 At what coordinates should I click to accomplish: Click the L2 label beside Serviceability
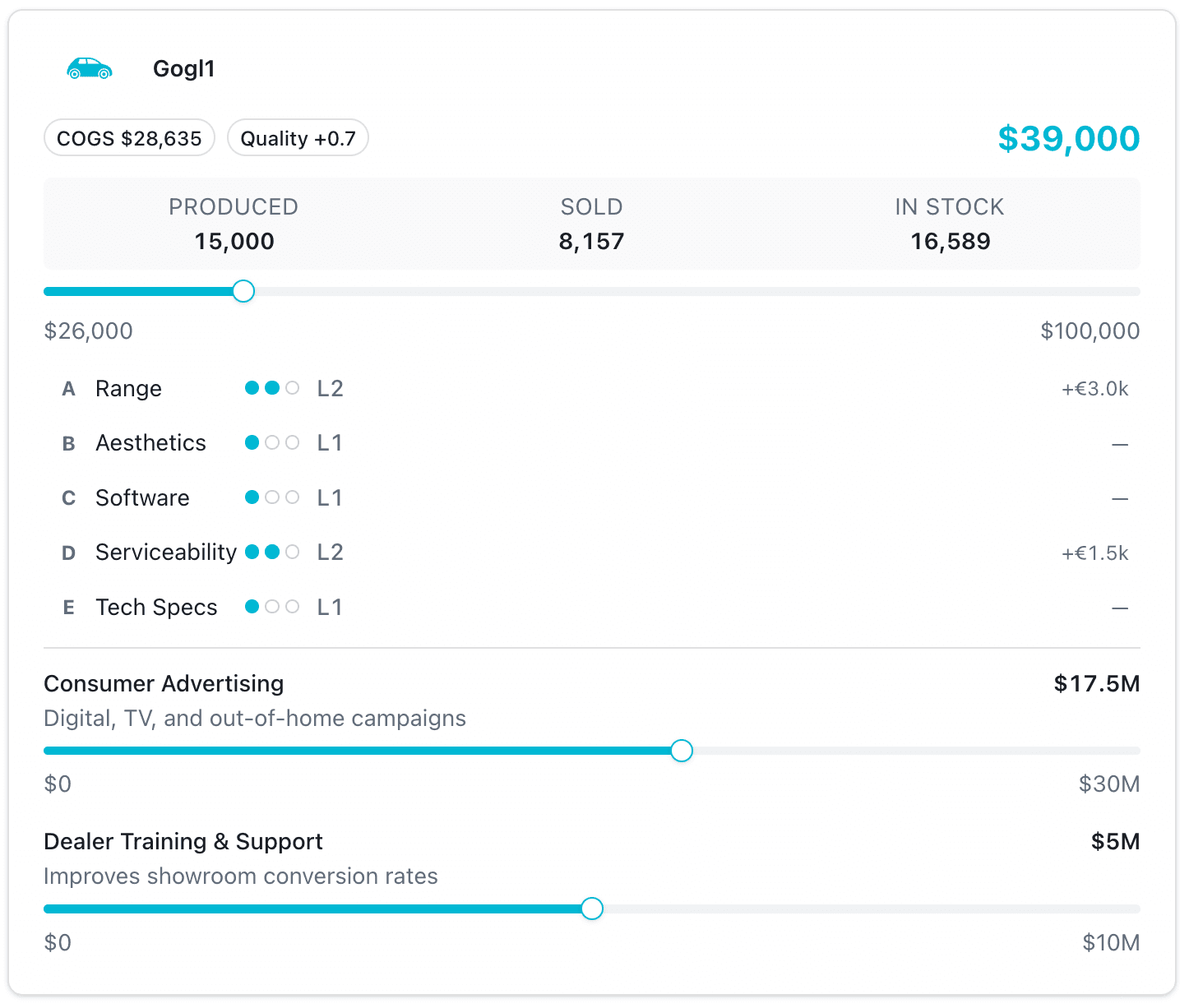[x=330, y=552]
